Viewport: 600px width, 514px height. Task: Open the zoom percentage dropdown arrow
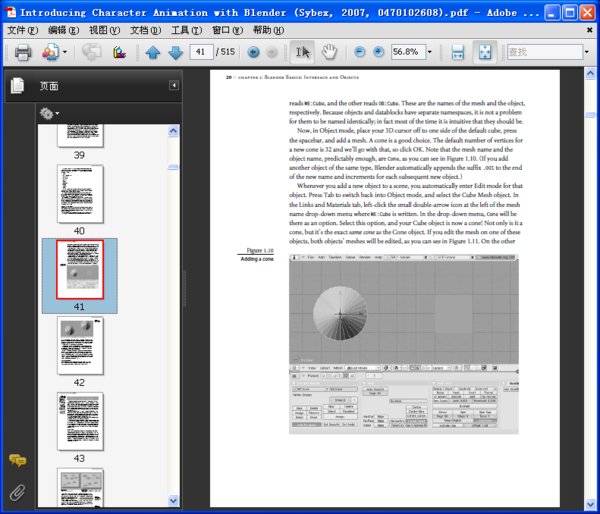click(430, 52)
